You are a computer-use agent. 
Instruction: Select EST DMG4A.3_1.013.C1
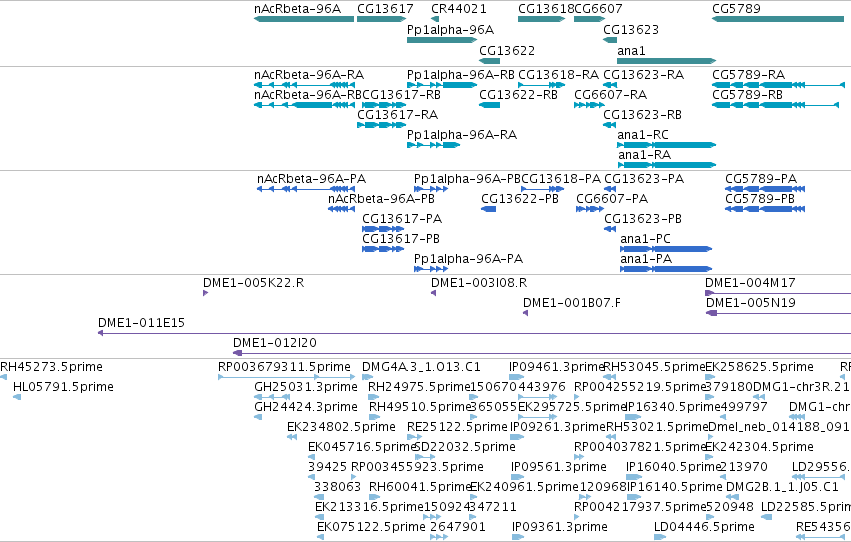(365, 377)
